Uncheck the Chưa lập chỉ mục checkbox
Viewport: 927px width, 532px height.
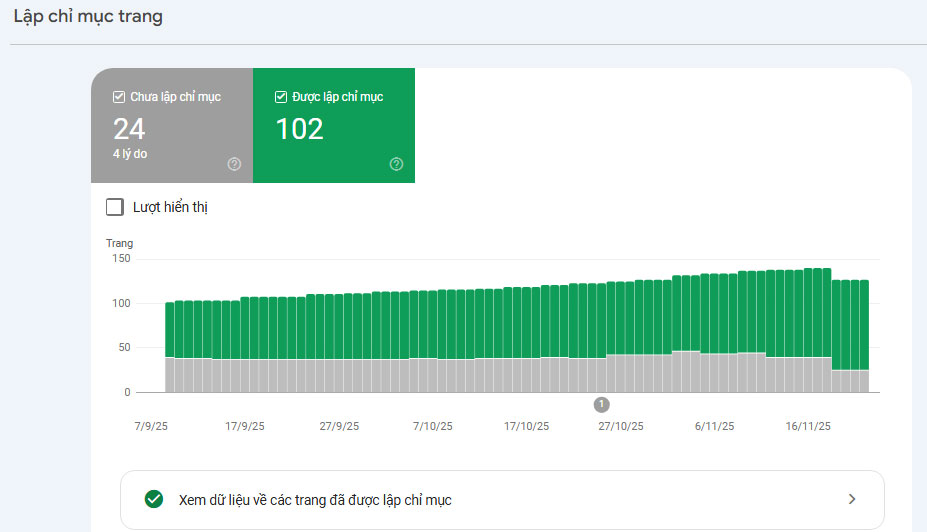coord(119,97)
